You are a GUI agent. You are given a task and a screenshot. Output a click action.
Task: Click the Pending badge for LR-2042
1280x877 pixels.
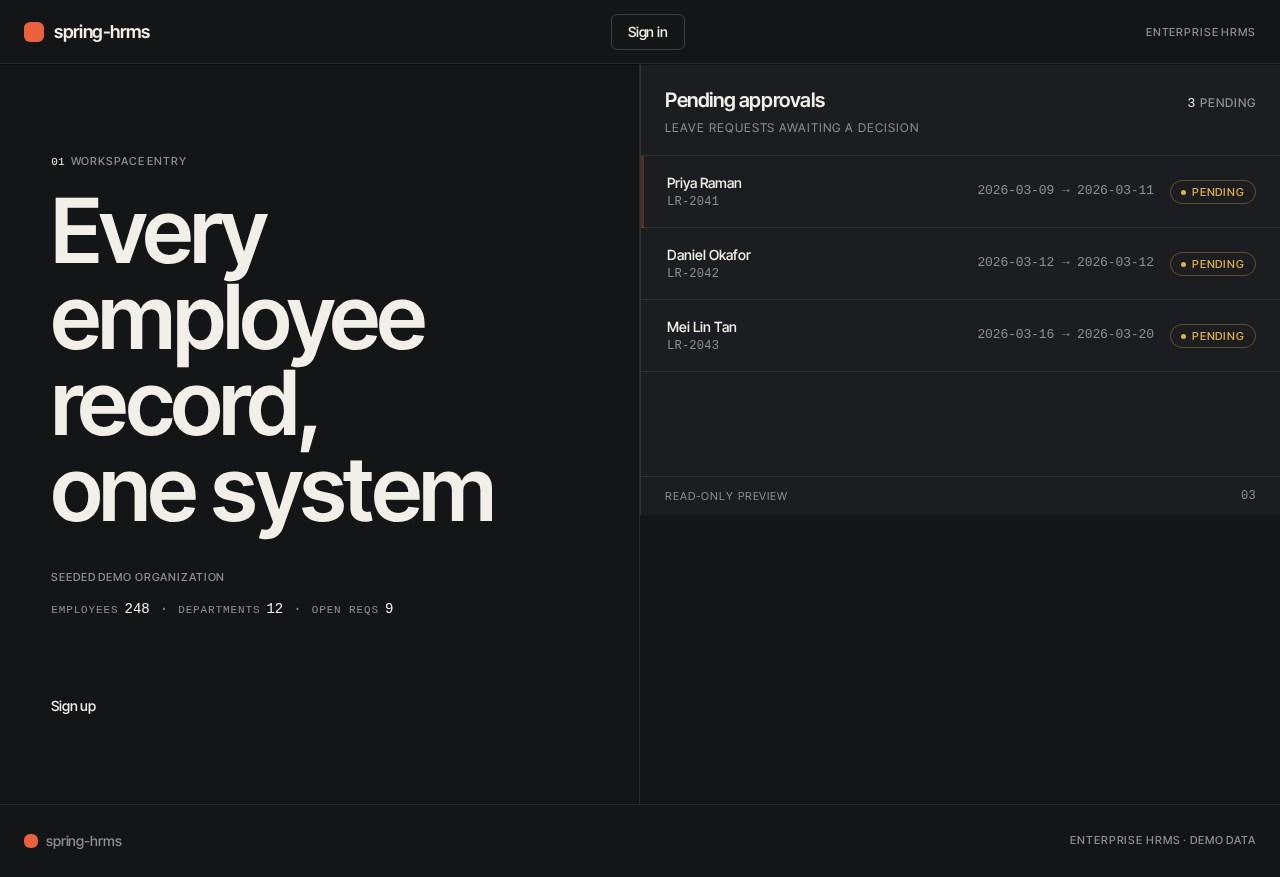[1213, 264]
